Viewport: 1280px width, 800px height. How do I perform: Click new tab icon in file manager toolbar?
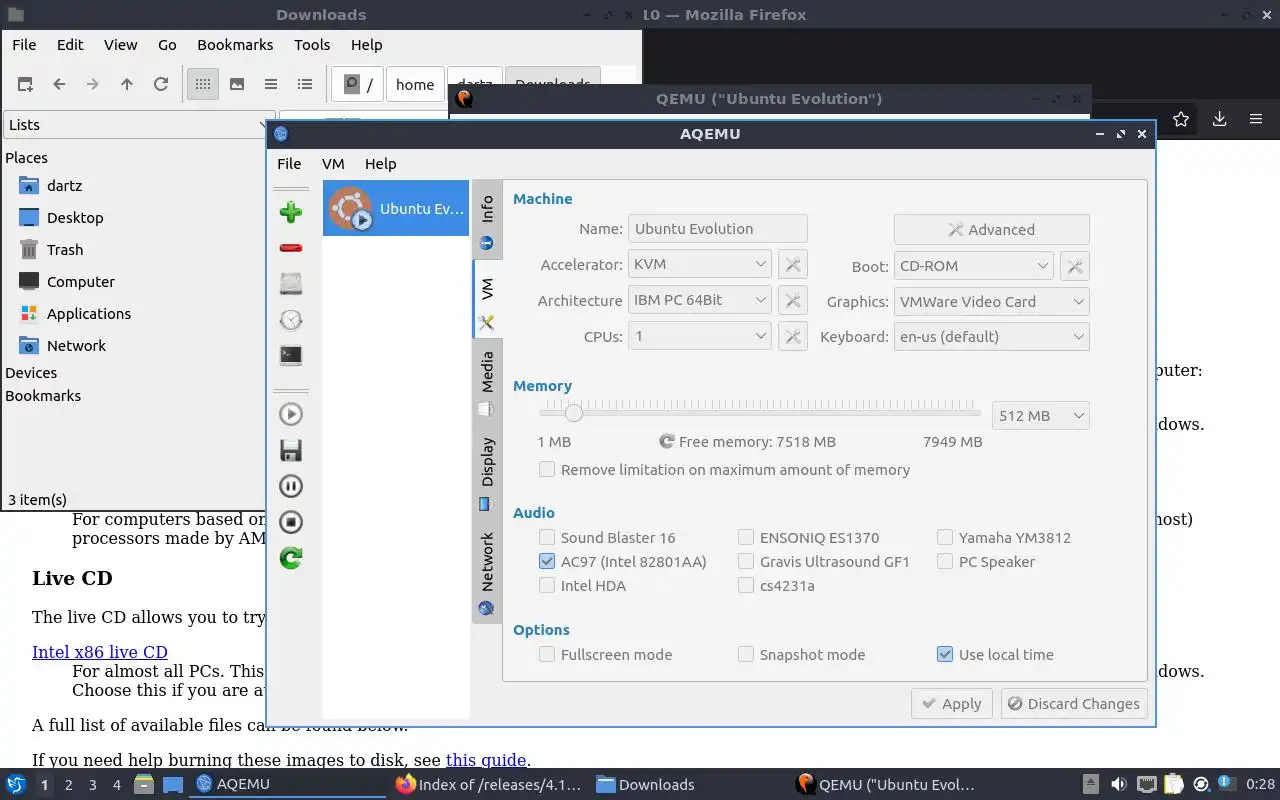[25, 84]
